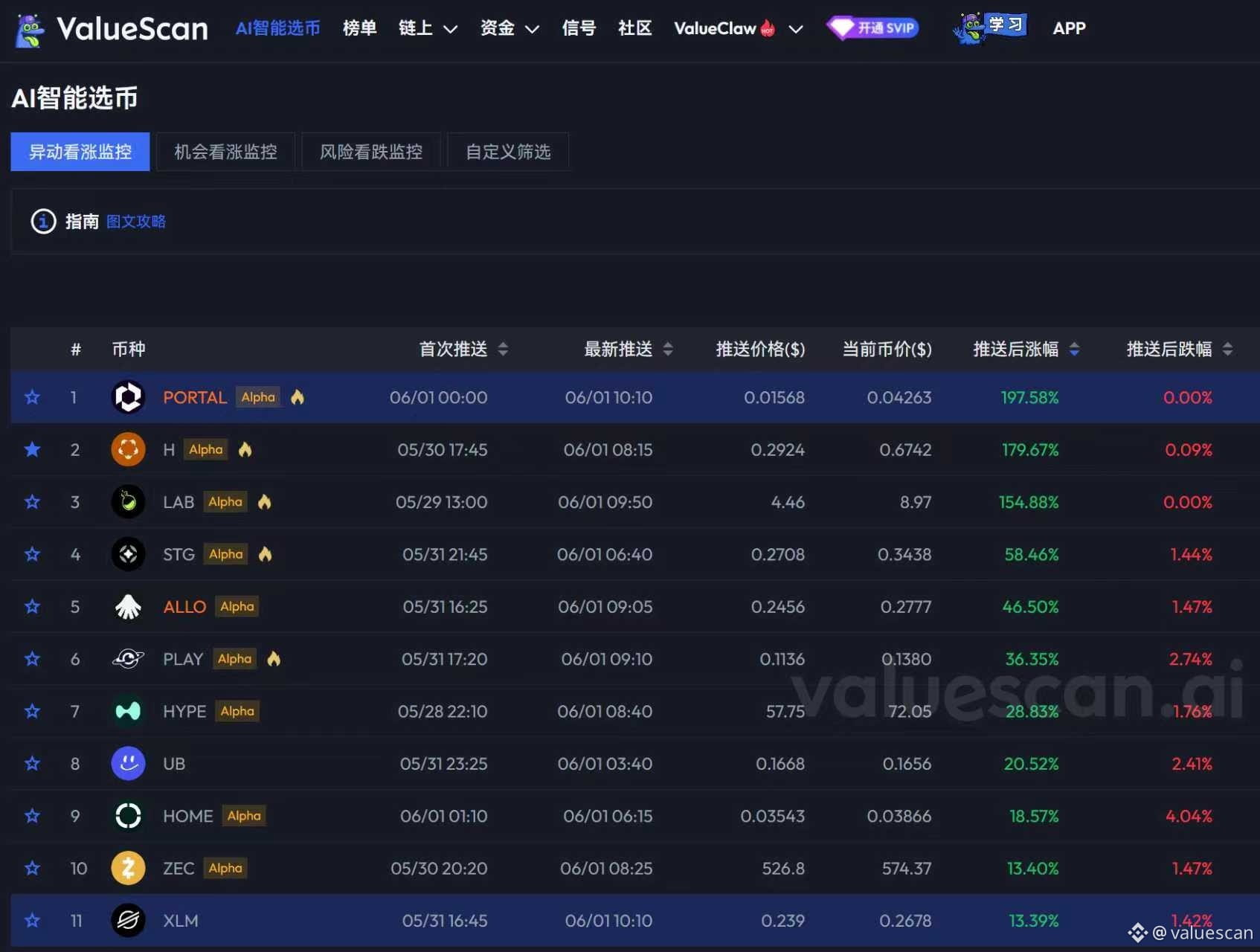This screenshot has width=1260, height=952.
Task: Click the 开通 SVIP button
Action: point(873,28)
